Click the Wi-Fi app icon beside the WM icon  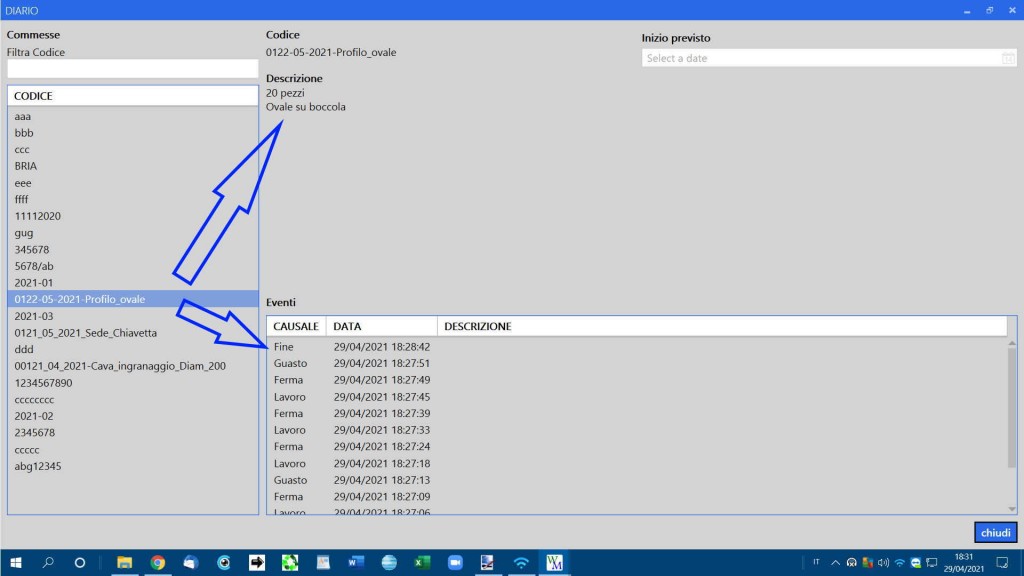click(x=521, y=562)
